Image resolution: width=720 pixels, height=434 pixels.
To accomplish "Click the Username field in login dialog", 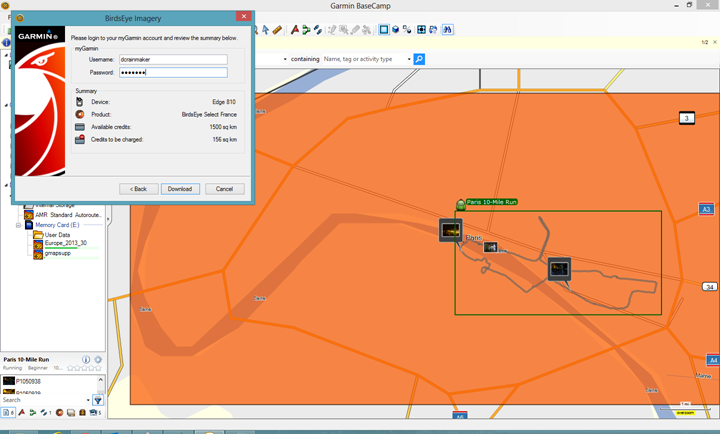I will click(174, 59).
